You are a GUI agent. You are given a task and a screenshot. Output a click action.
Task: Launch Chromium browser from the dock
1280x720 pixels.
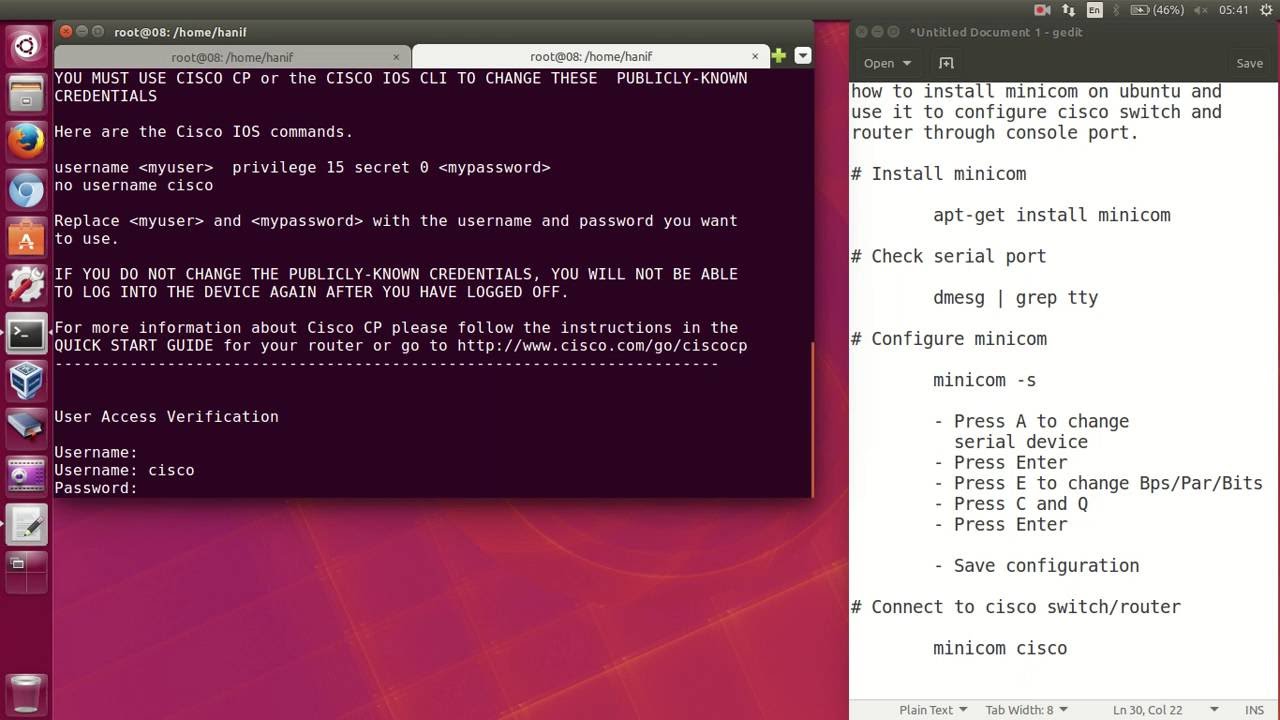point(26,190)
